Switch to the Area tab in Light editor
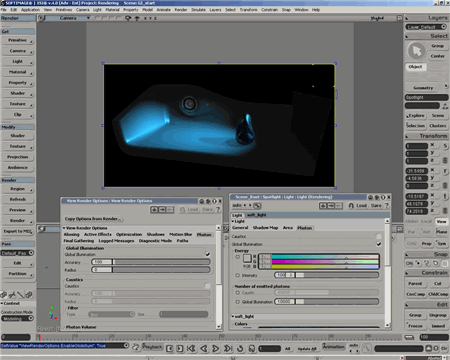The image size is (450, 360). (287, 228)
